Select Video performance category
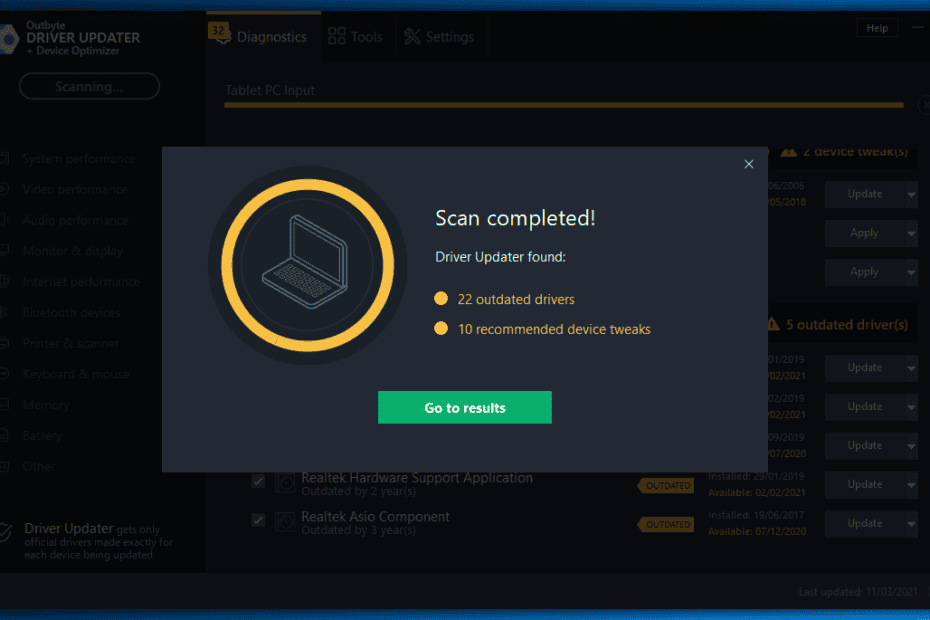Viewport: 930px width, 620px height. (x=75, y=190)
